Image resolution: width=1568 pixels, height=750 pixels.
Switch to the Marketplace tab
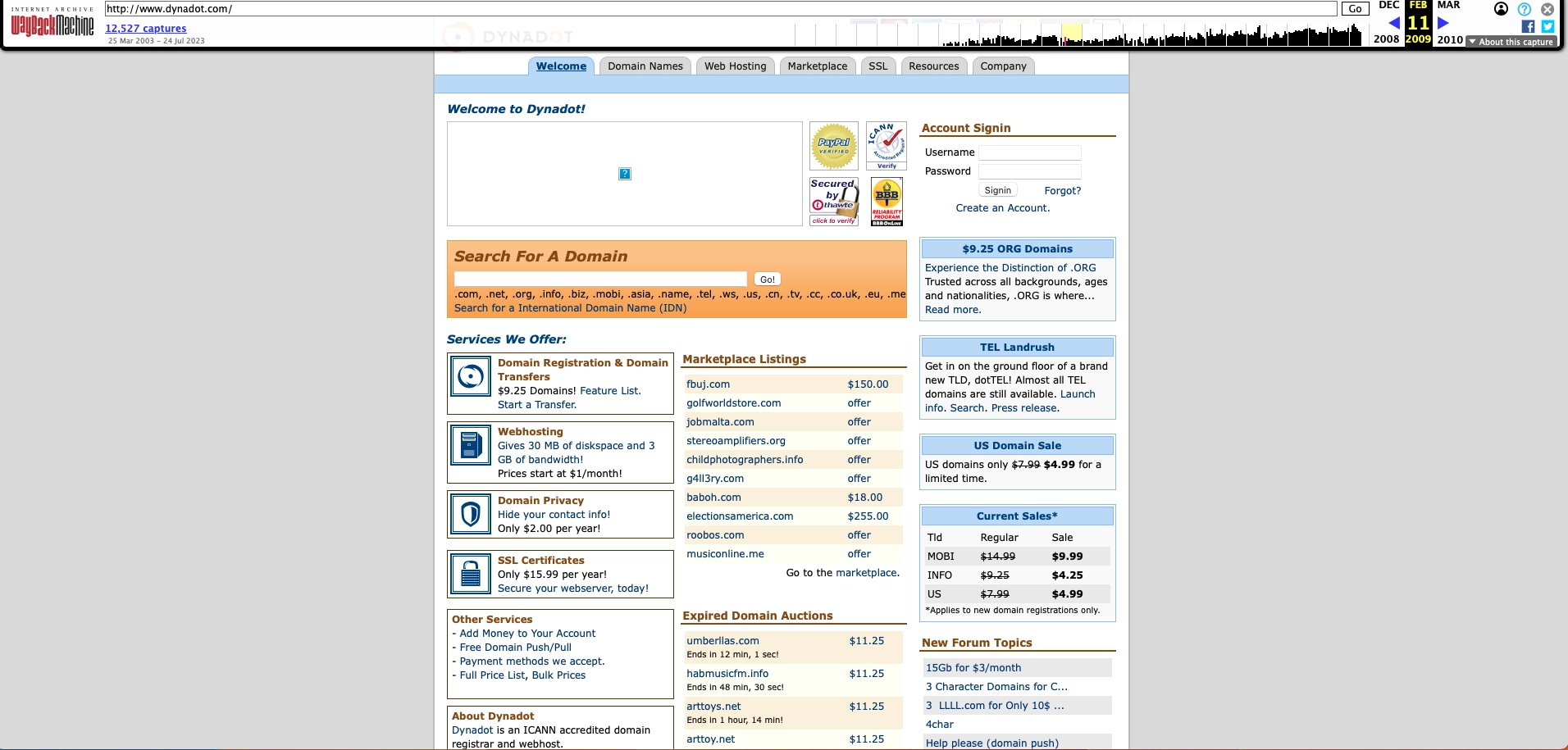tap(817, 66)
